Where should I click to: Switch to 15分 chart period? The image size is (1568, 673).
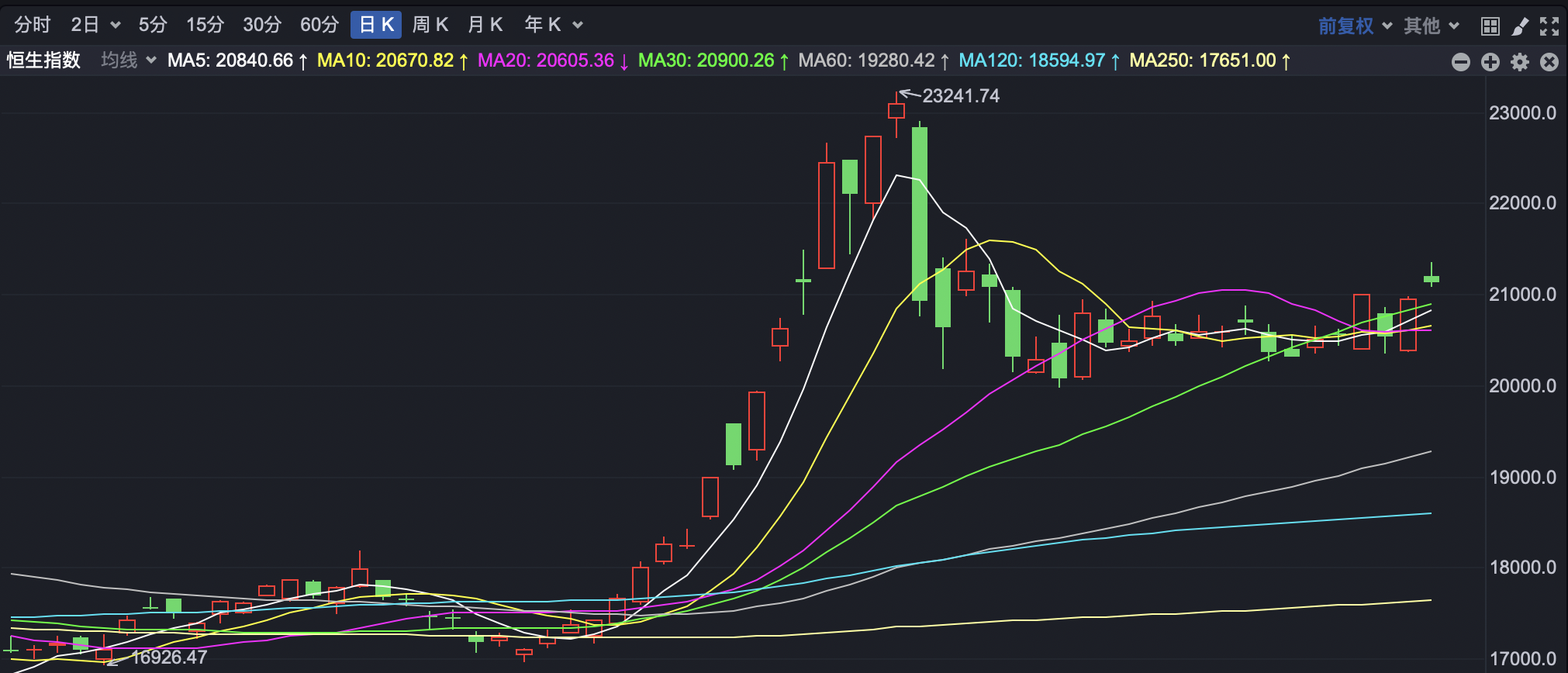205,25
